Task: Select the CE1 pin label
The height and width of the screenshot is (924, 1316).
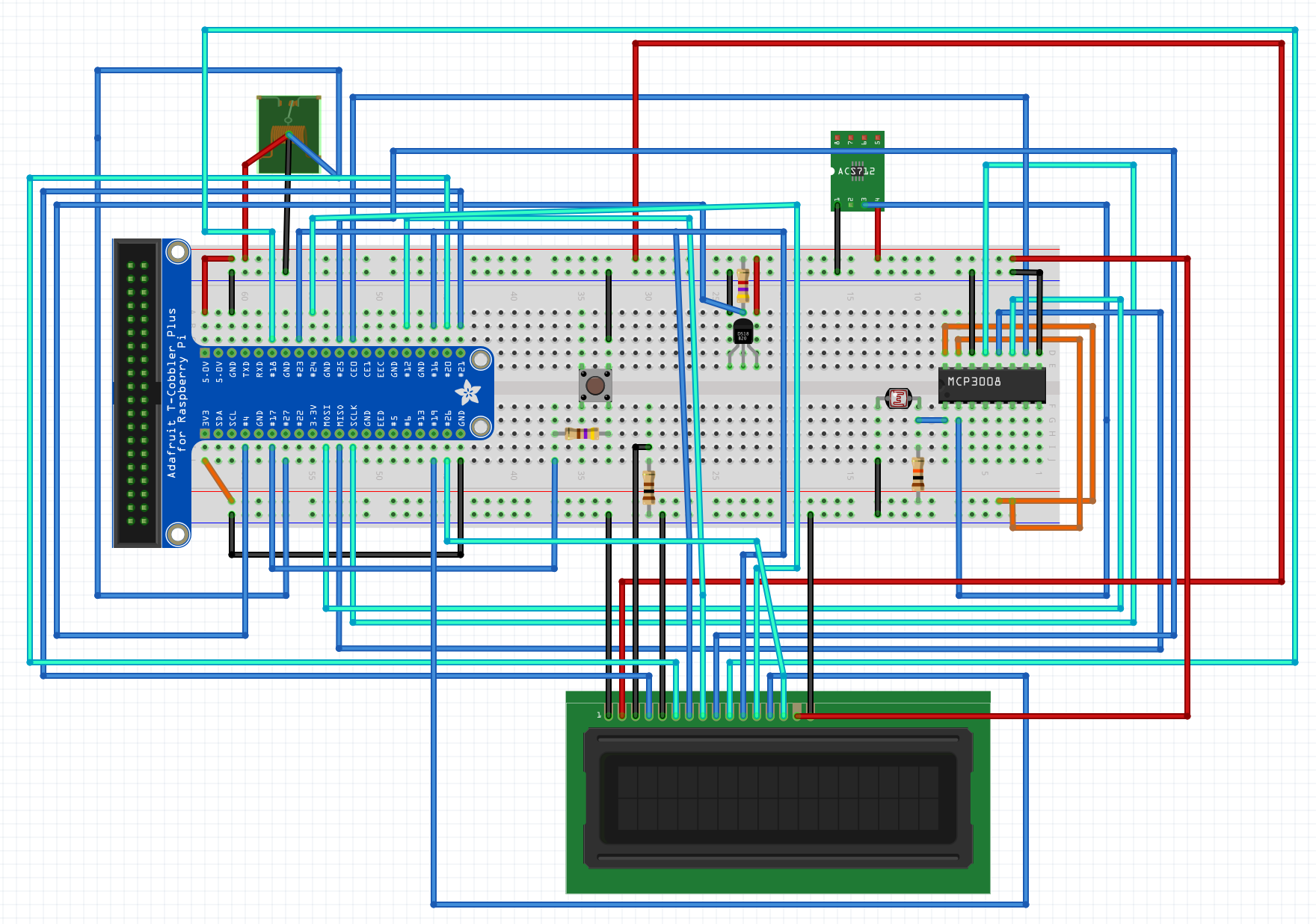Action: point(366,368)
